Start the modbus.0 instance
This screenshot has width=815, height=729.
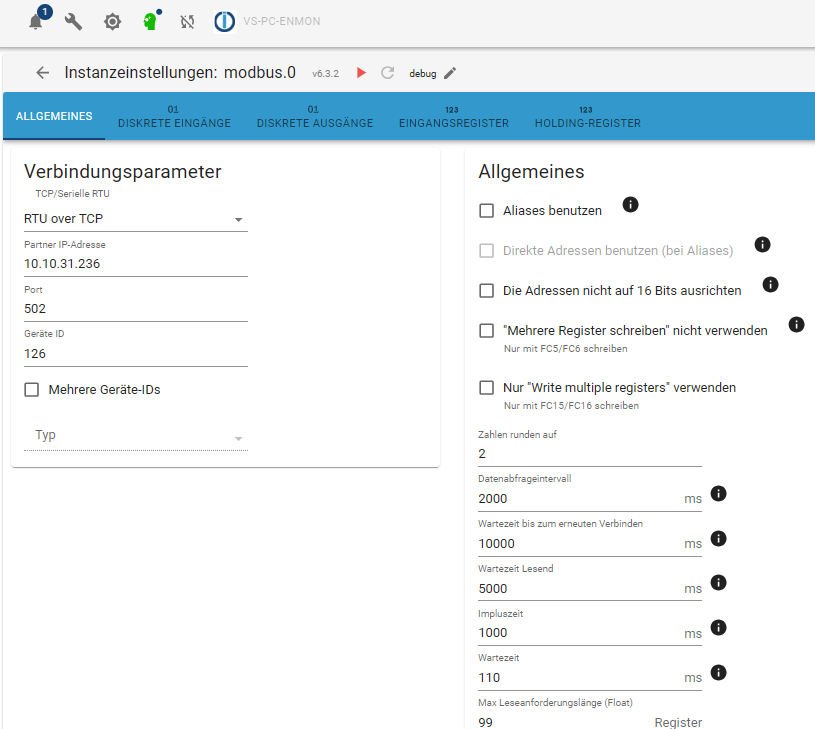(x=361, y=73)
